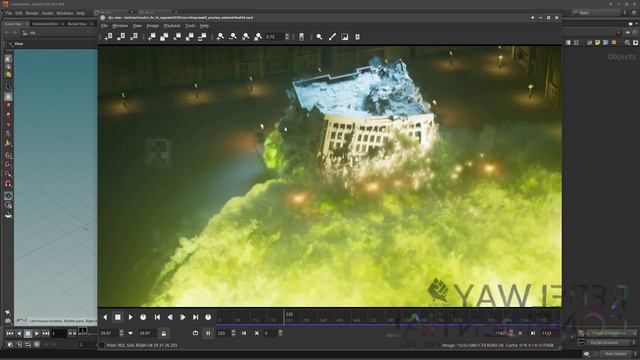Toggle the loop playback icon in MPlay
This screenshot has width=640, height=360.
pos(195,333)
